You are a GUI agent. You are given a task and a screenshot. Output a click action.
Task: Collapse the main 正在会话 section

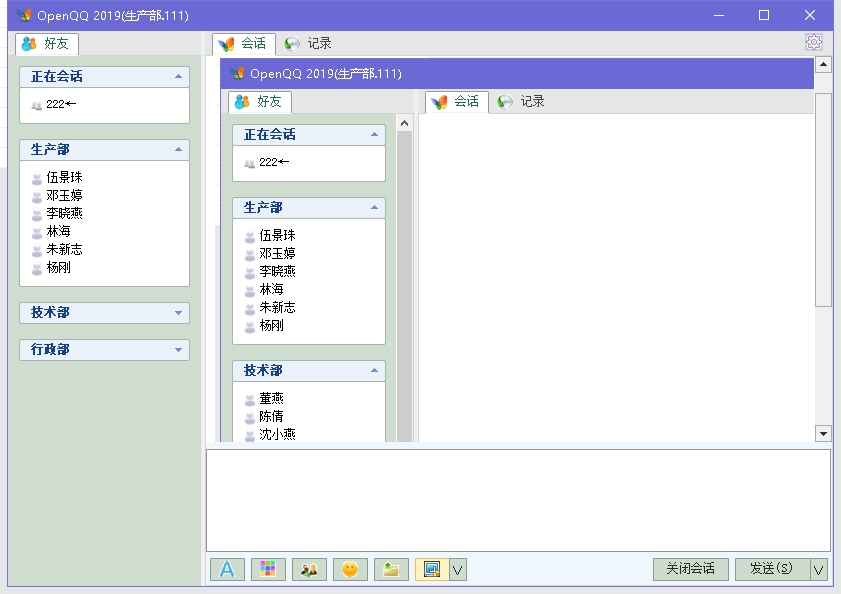point(179,77)
